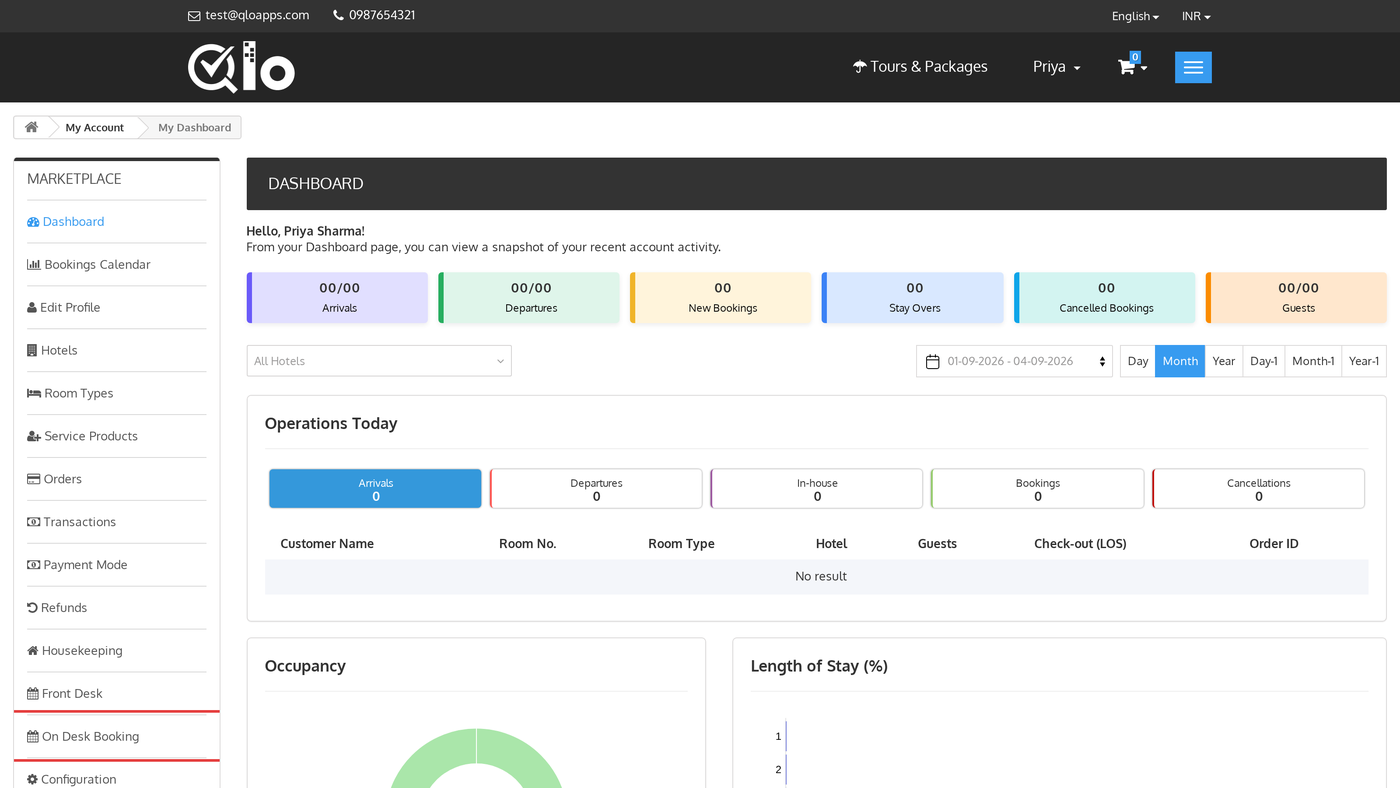Switch to the Cancellations operations tab
The height and width of the screenshot is (788, 1400).
[x=1259, y=489]
